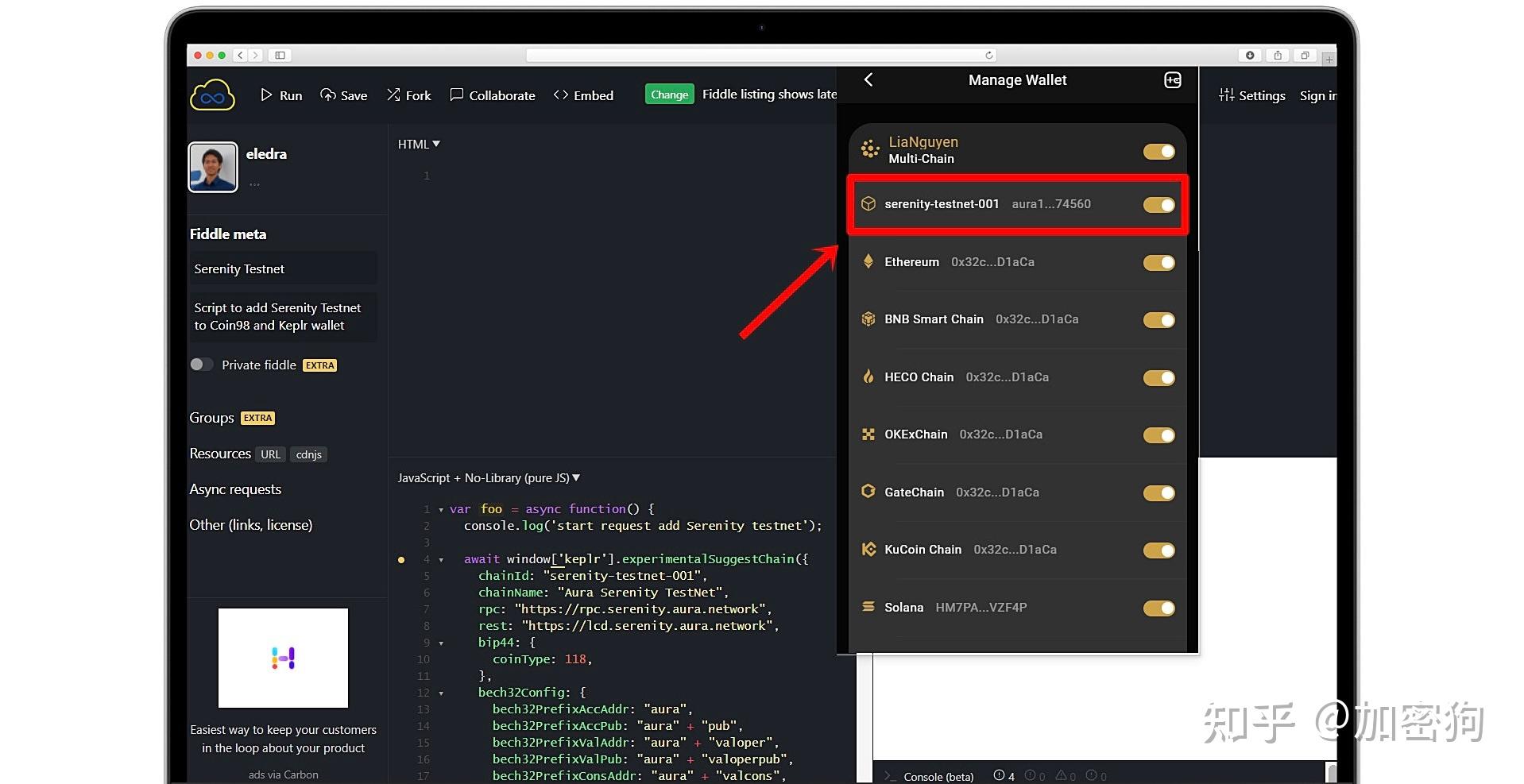Open Settings in the top bar
The height and width of the screenshot is (784, 1524).
(1252, 95)
